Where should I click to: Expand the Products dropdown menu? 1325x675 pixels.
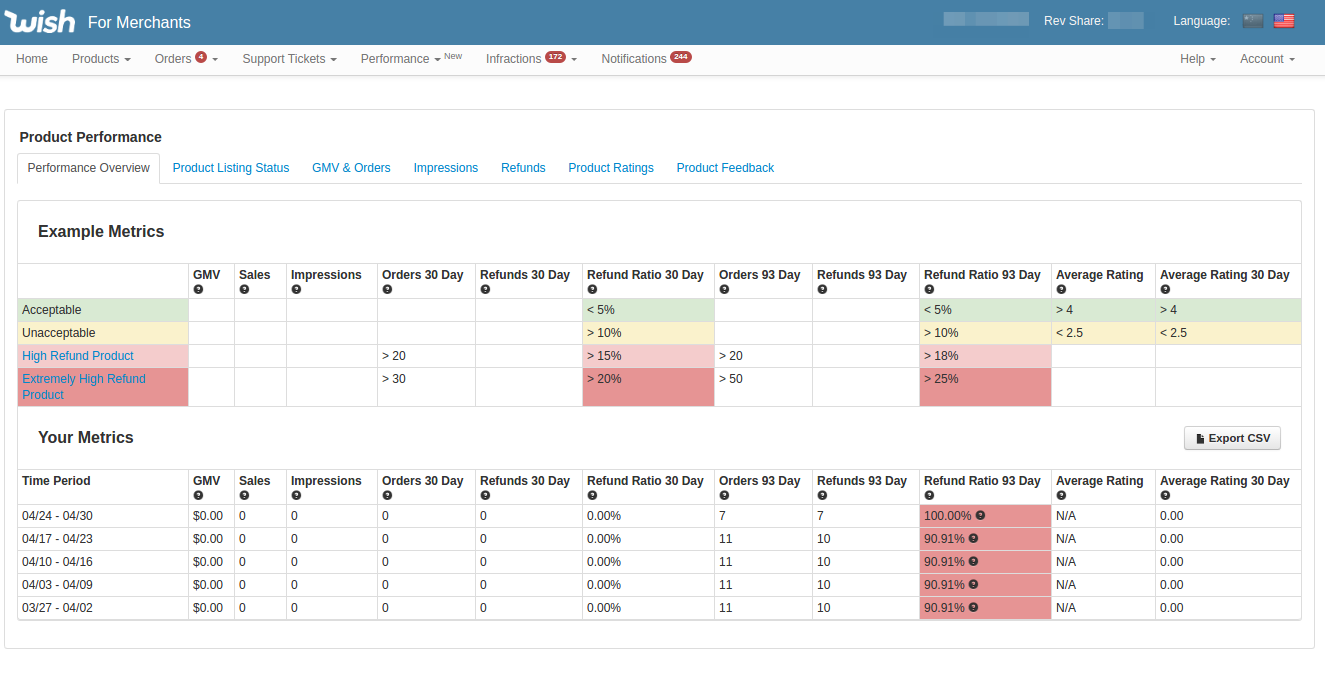pos(101,59)
